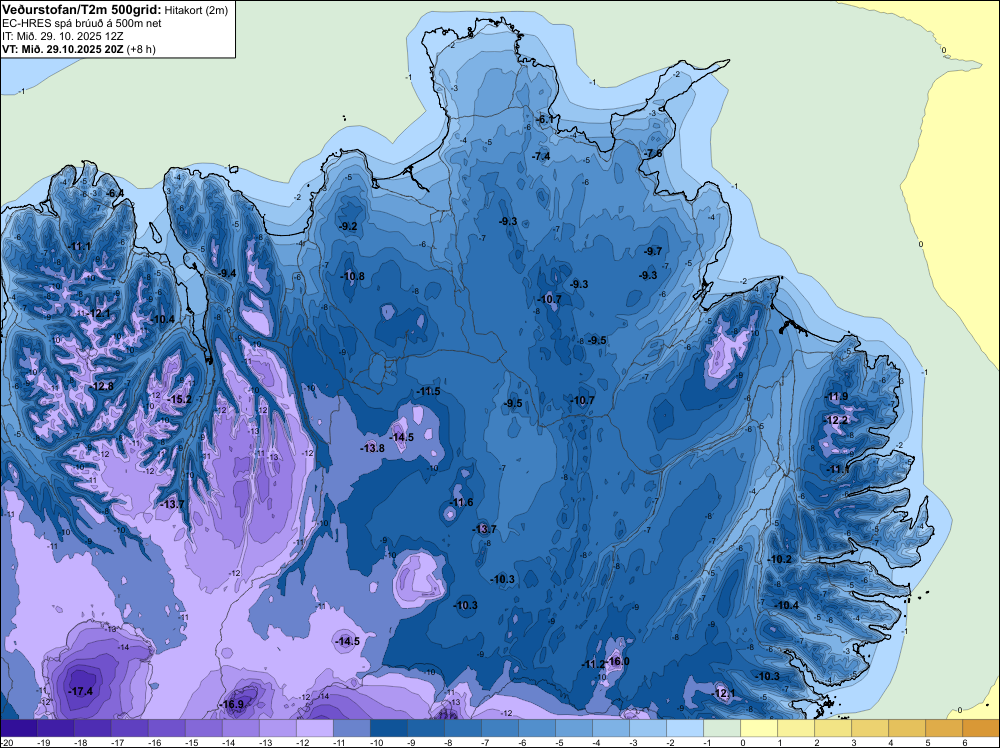Click the legend swatch between -12 and -11

[314, 728]
